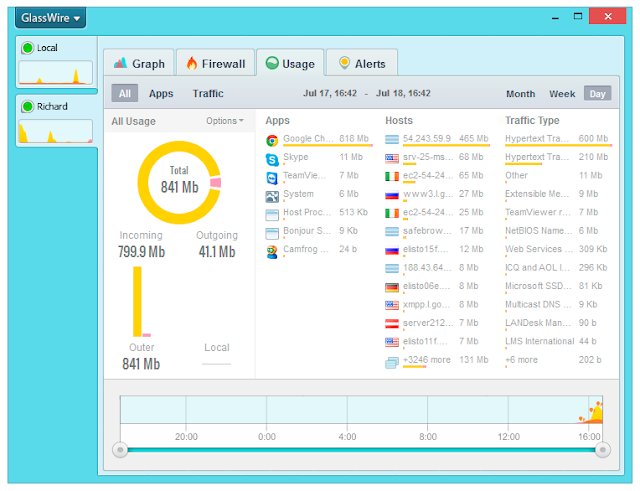Click the Skype 11 Mb app name
Viewport: 640px width, 491px height.
pyautogui.click(x=296, y=157)
